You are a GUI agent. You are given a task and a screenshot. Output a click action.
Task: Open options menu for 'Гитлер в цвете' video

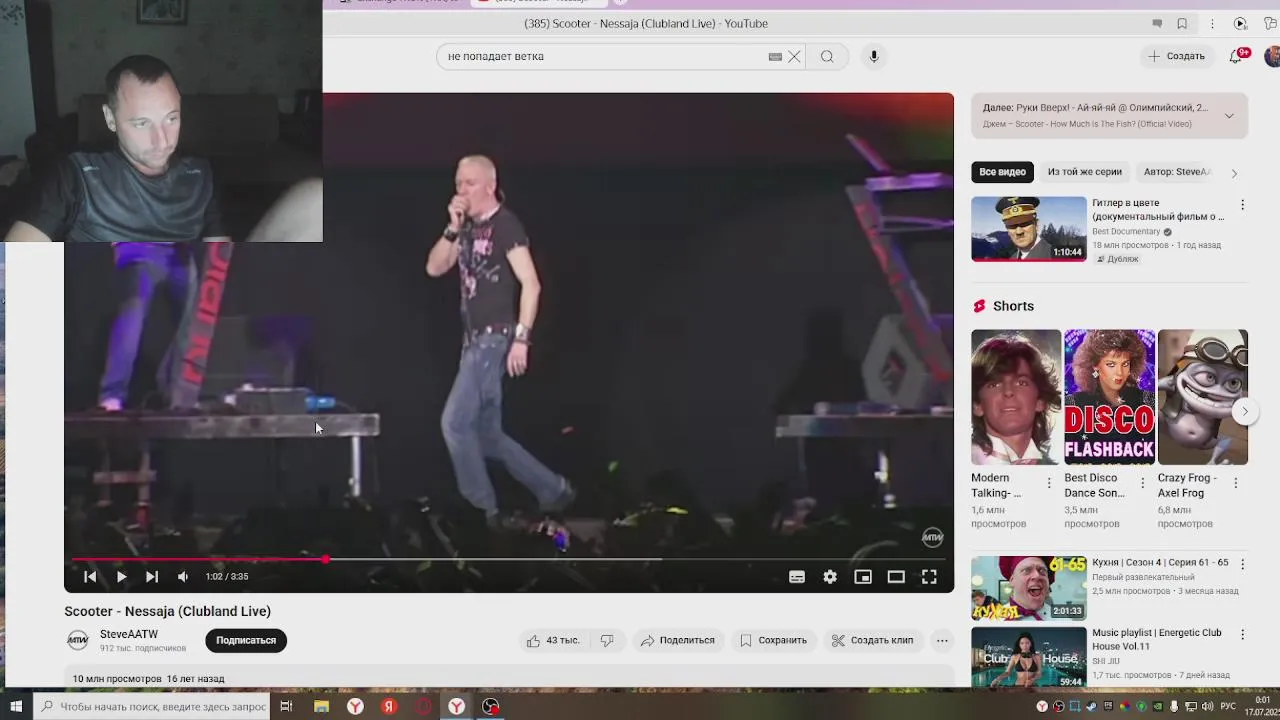[1243, 205]
